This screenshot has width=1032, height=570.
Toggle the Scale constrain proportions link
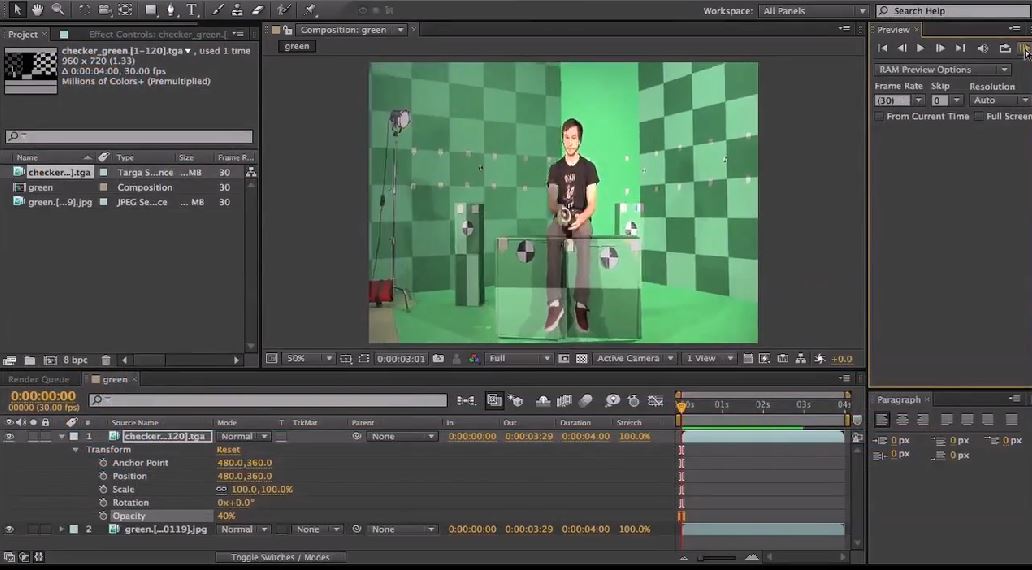coord(221,490)
